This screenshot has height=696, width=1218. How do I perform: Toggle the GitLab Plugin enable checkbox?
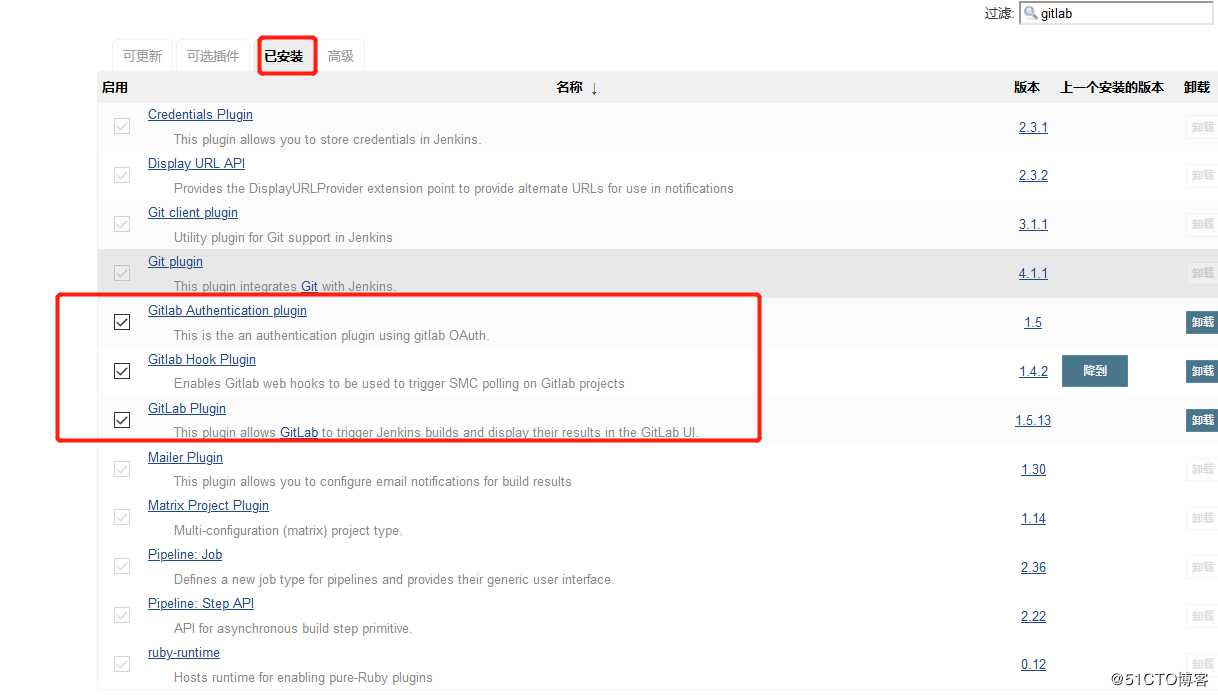tap(122, 420)
